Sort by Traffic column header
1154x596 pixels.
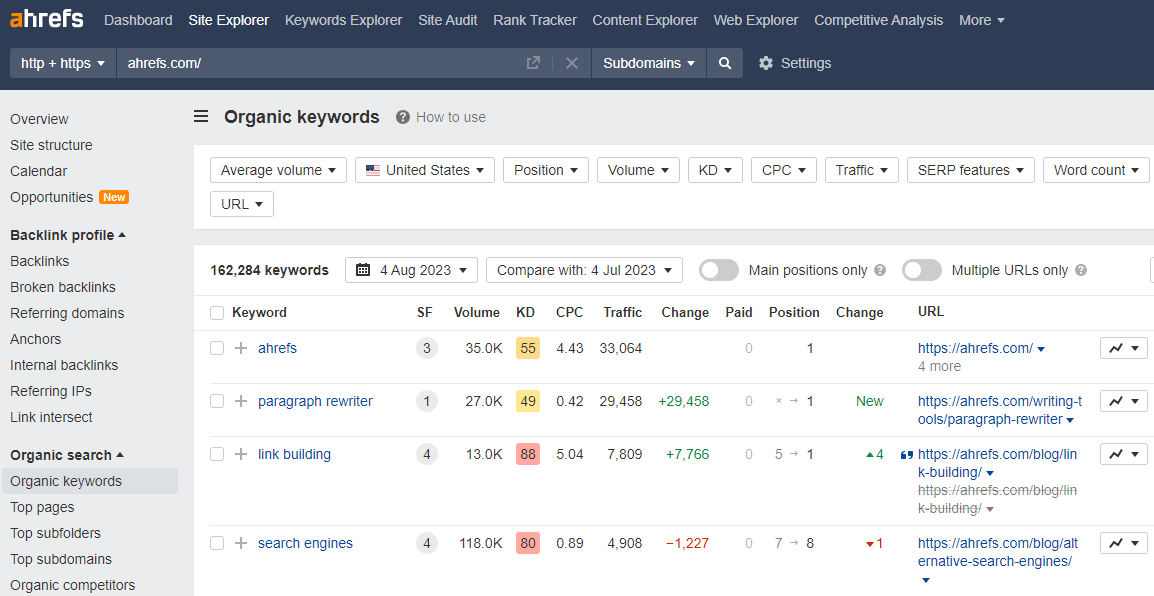tap(623, 312)
